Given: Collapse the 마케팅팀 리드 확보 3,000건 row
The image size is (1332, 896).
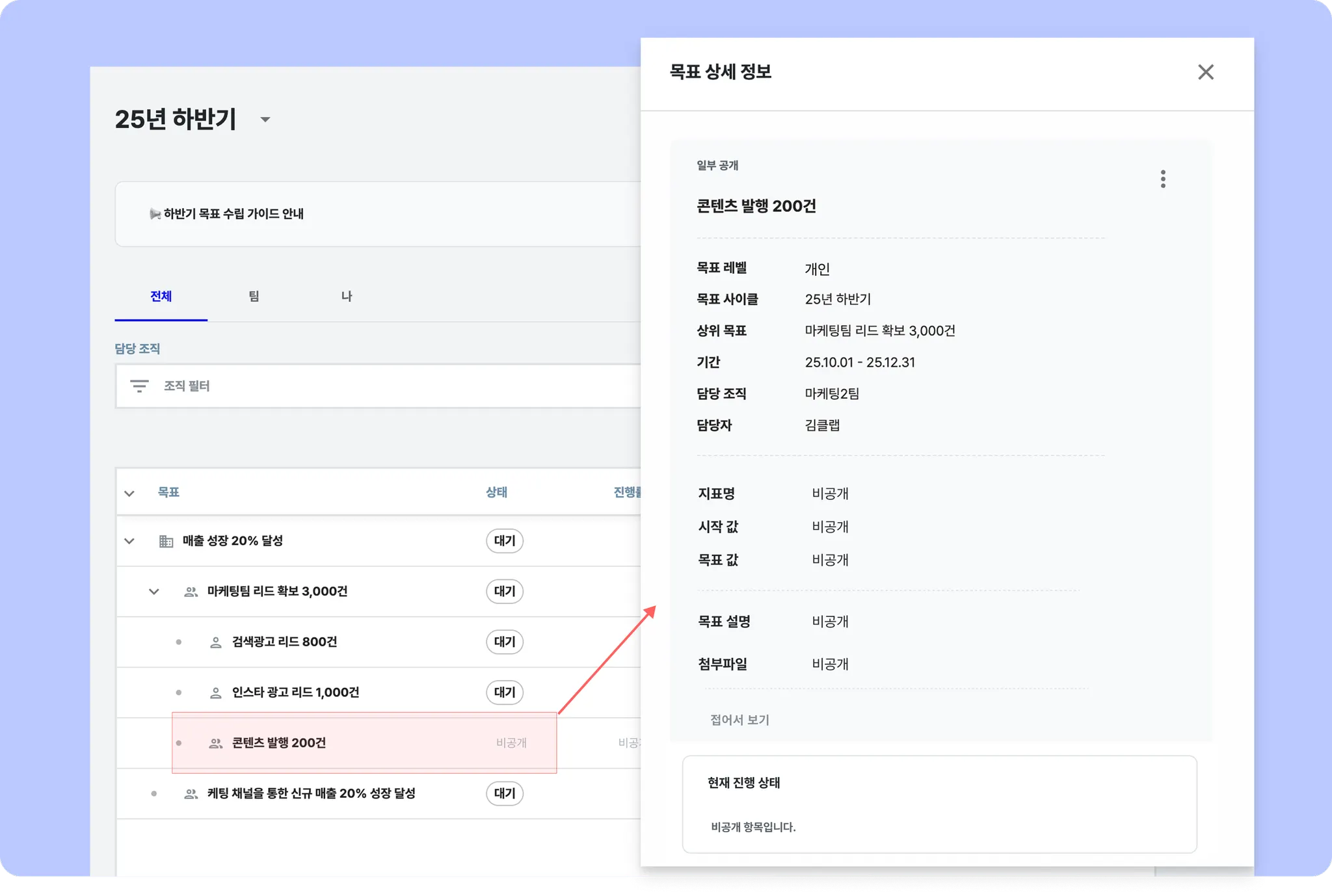Looking at the screenshot, I should click(154, 592).
